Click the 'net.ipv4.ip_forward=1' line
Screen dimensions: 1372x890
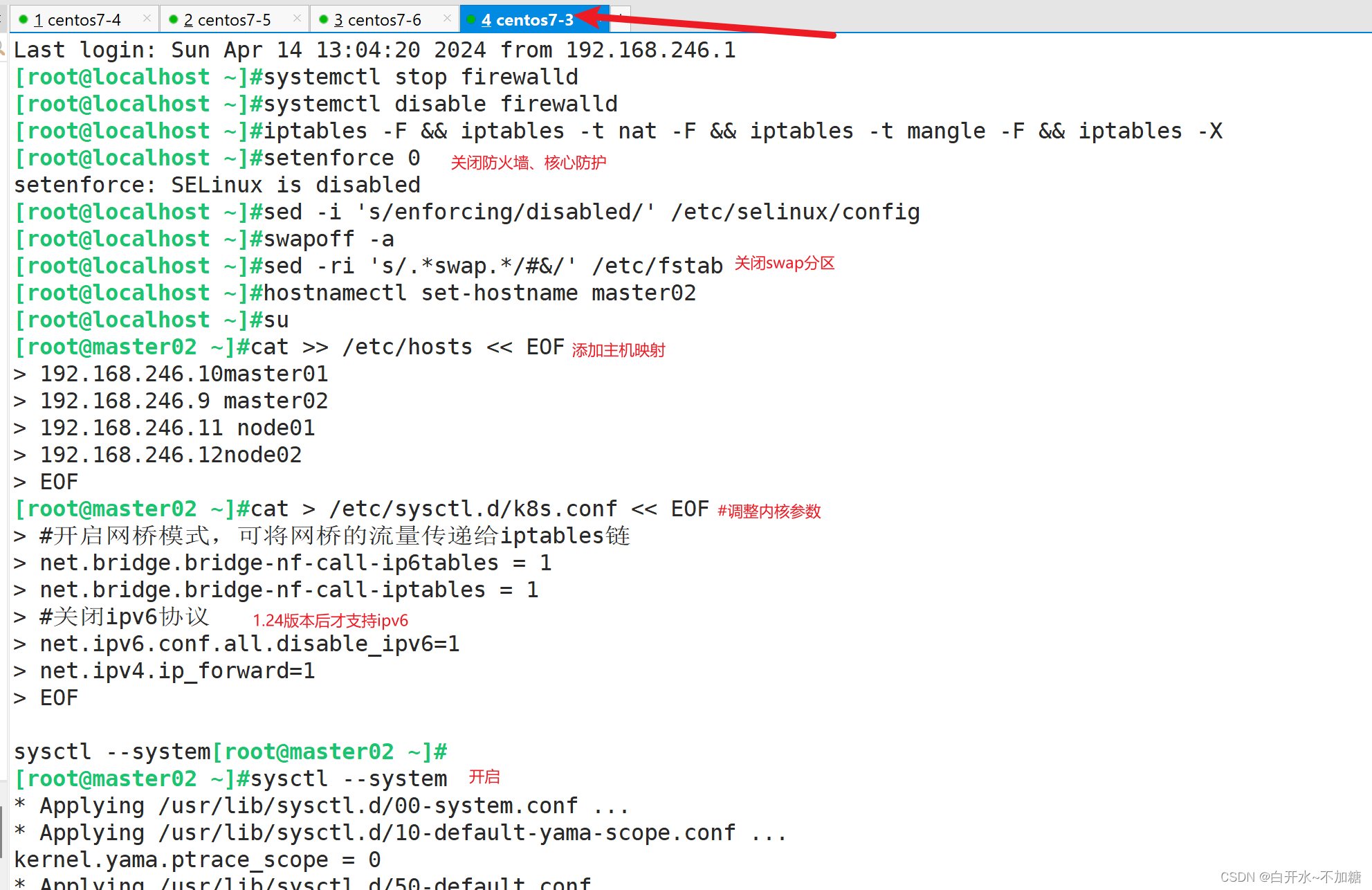coord(165,671)
